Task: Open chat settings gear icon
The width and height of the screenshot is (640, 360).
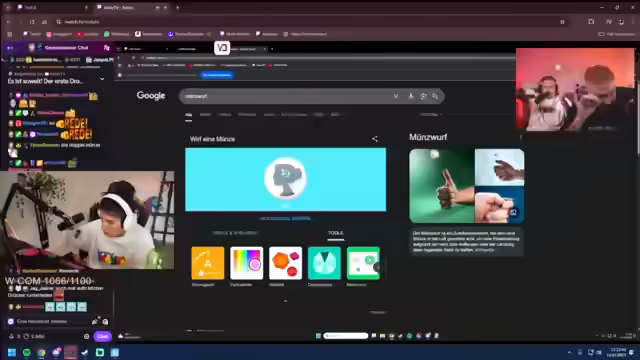Action: 87,336
